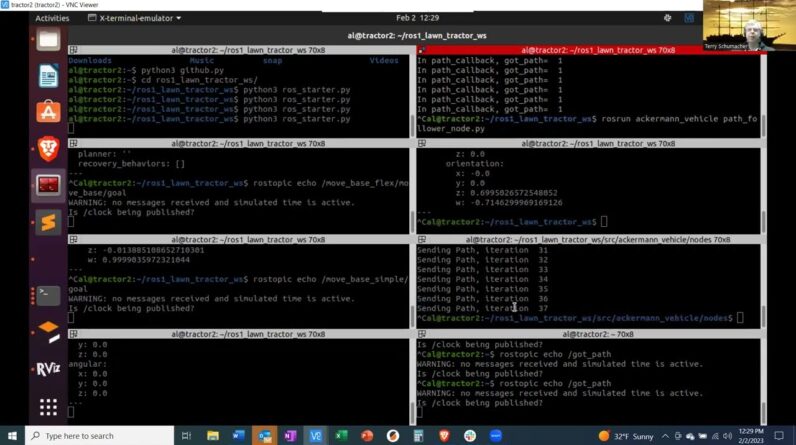Click the Windows search box
The height and width of the screenshot is (445, 796).
[100, 436]
